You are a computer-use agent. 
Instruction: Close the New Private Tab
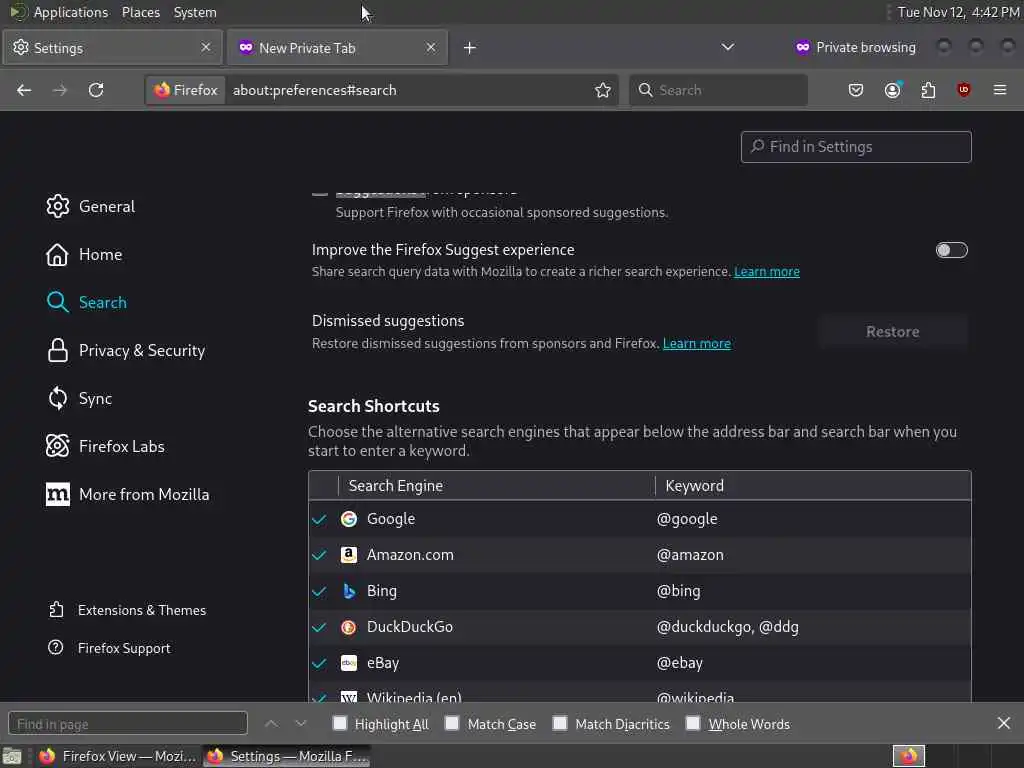click(x=430, y=47)
